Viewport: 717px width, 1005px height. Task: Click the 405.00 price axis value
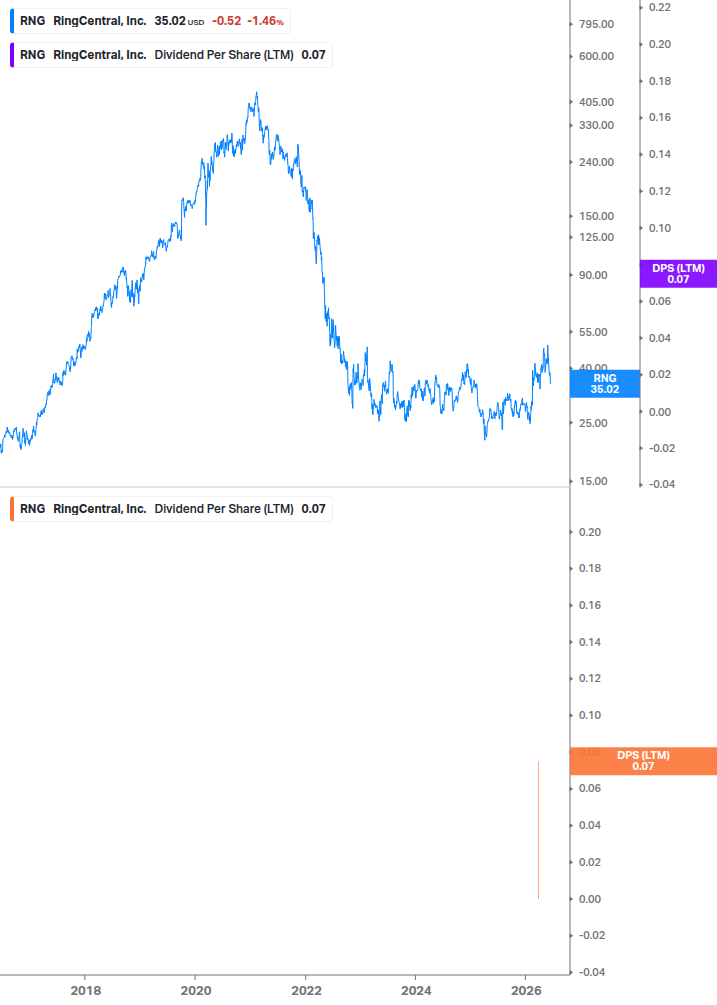tap(596, 102)
